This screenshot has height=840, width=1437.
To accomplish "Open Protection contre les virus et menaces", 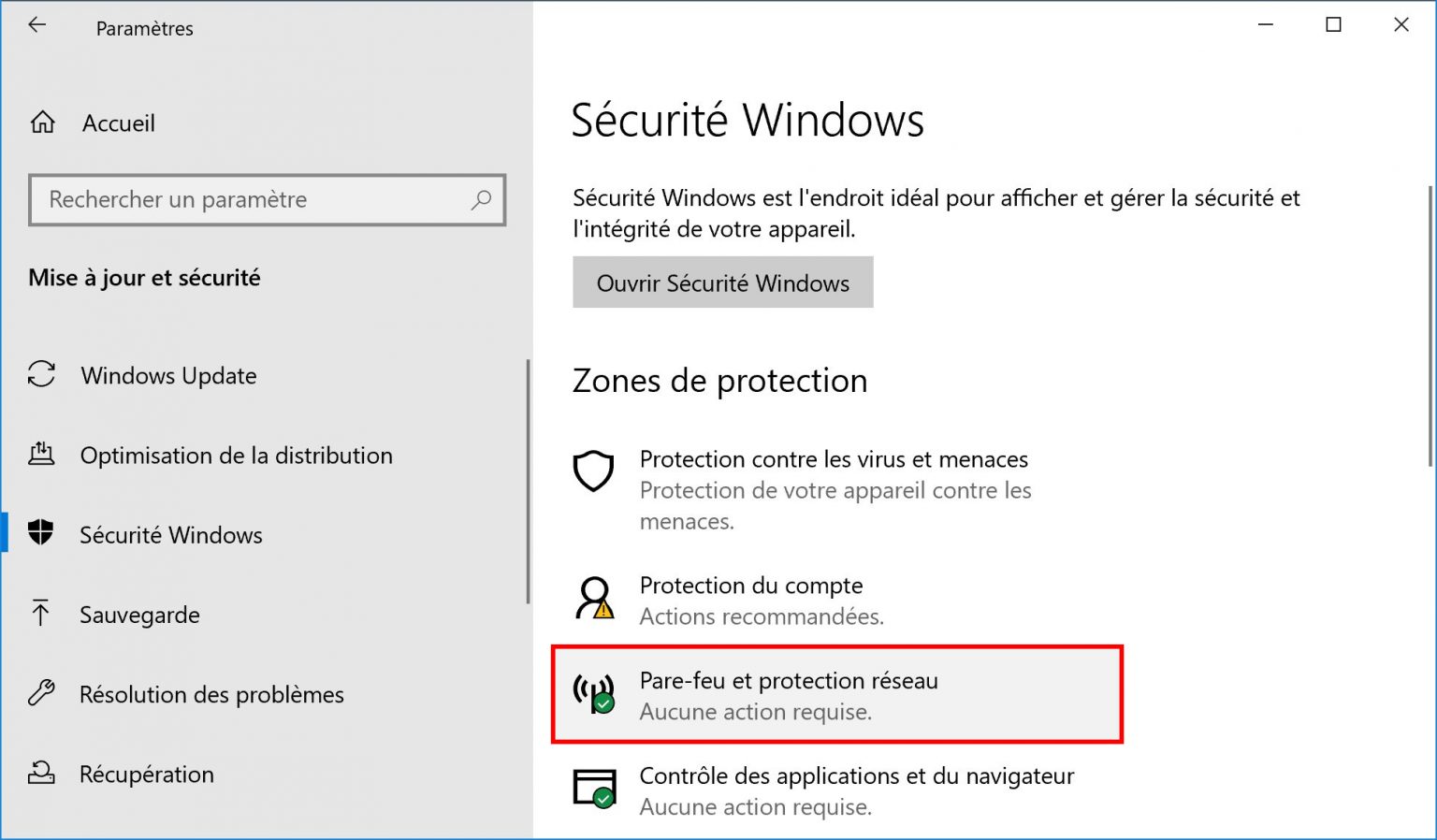I will [x=834, y=459].
